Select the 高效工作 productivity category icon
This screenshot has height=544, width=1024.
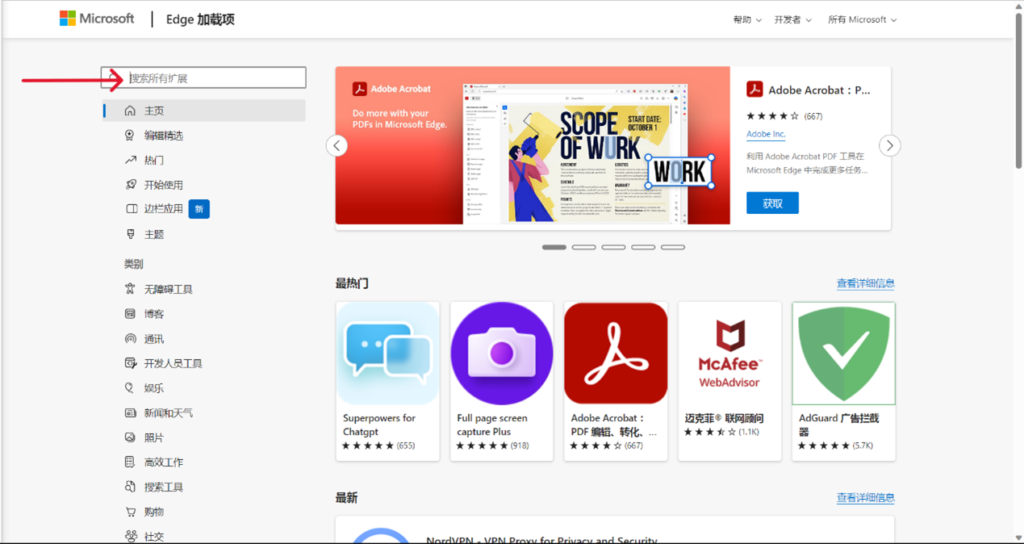pos(130,462)
